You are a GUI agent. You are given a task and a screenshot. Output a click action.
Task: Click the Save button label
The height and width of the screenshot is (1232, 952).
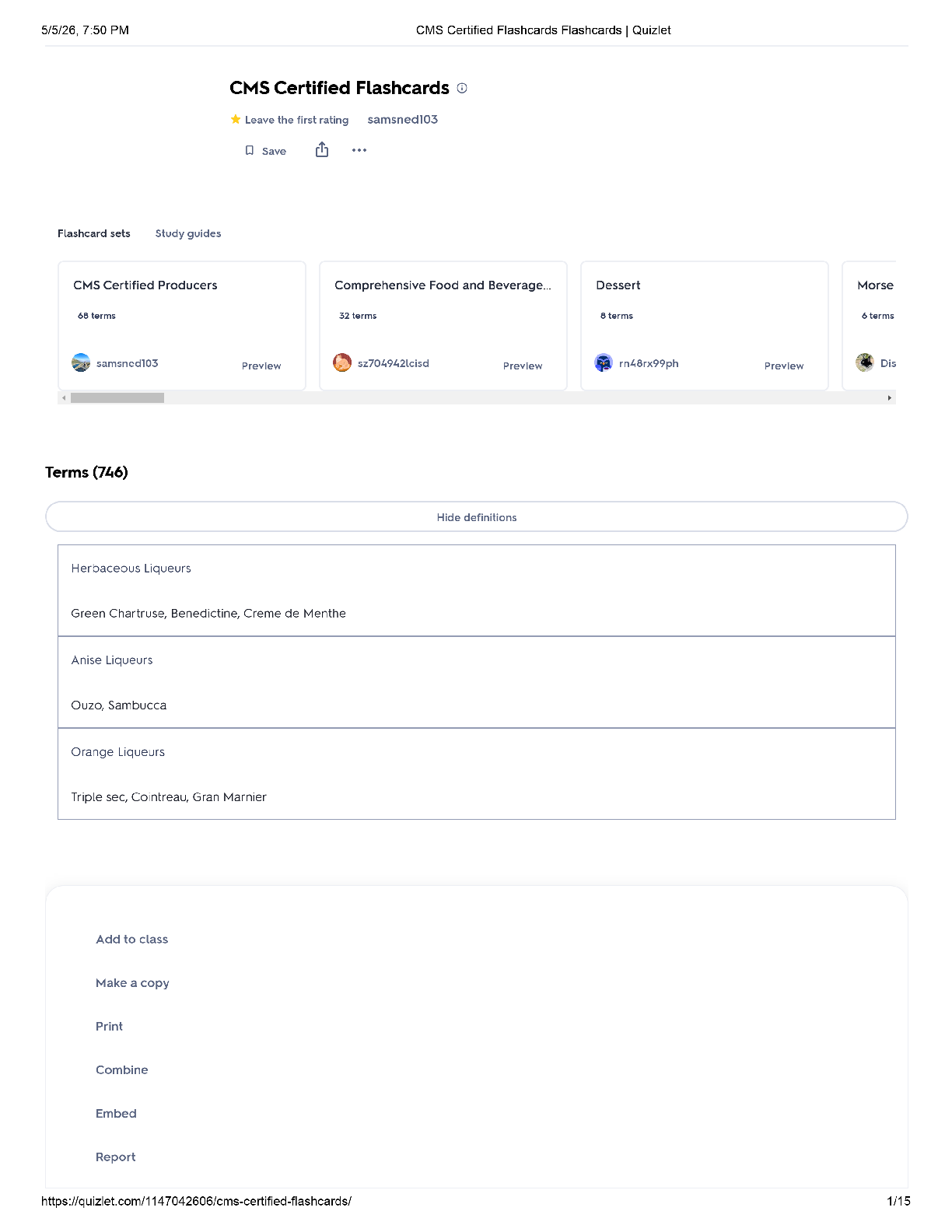(274, 151)
